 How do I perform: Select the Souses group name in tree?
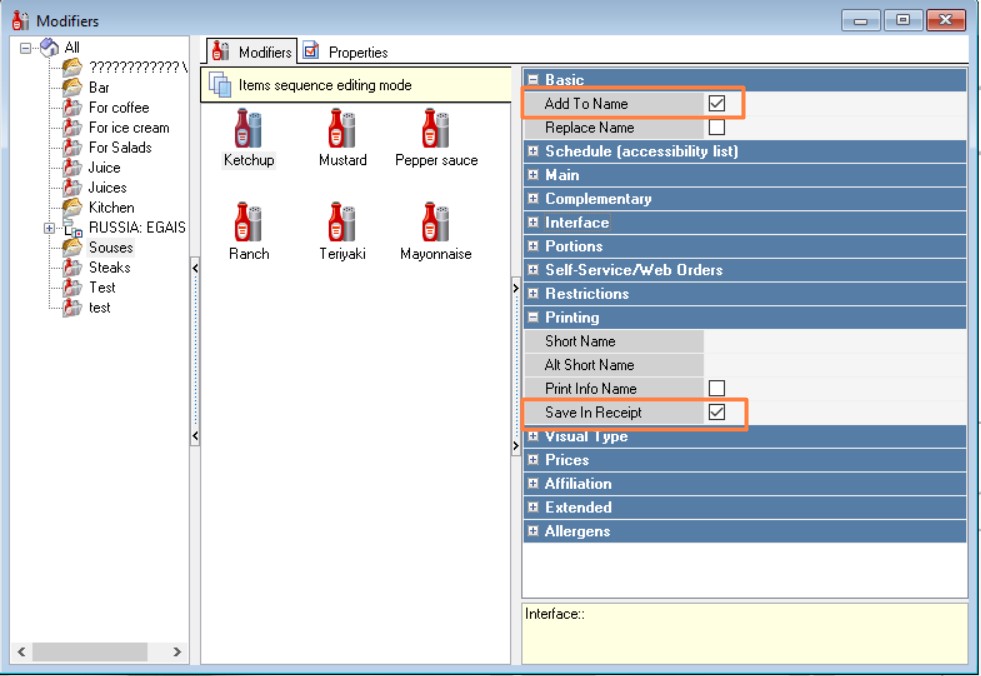[x=111, y=247]
